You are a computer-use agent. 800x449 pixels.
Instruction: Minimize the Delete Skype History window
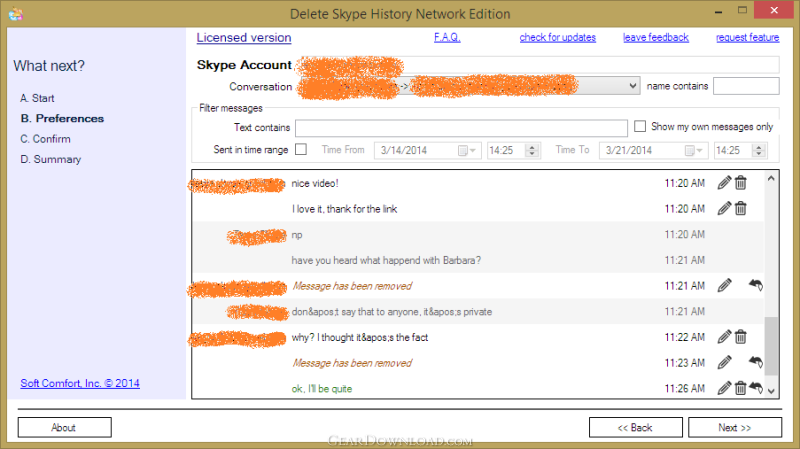pyautogui.click(x=718, y=11)
